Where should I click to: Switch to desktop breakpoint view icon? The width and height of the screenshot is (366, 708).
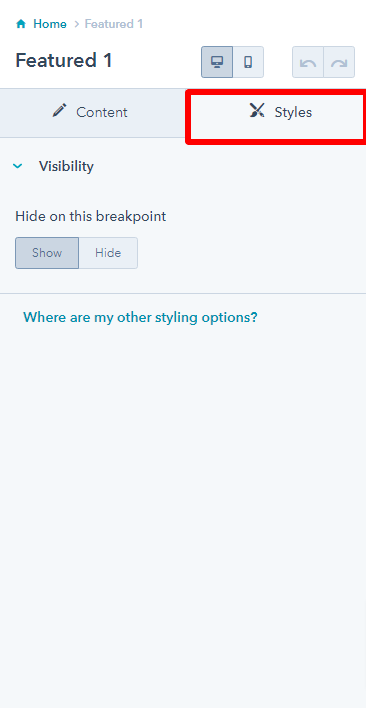click(217, 62)
